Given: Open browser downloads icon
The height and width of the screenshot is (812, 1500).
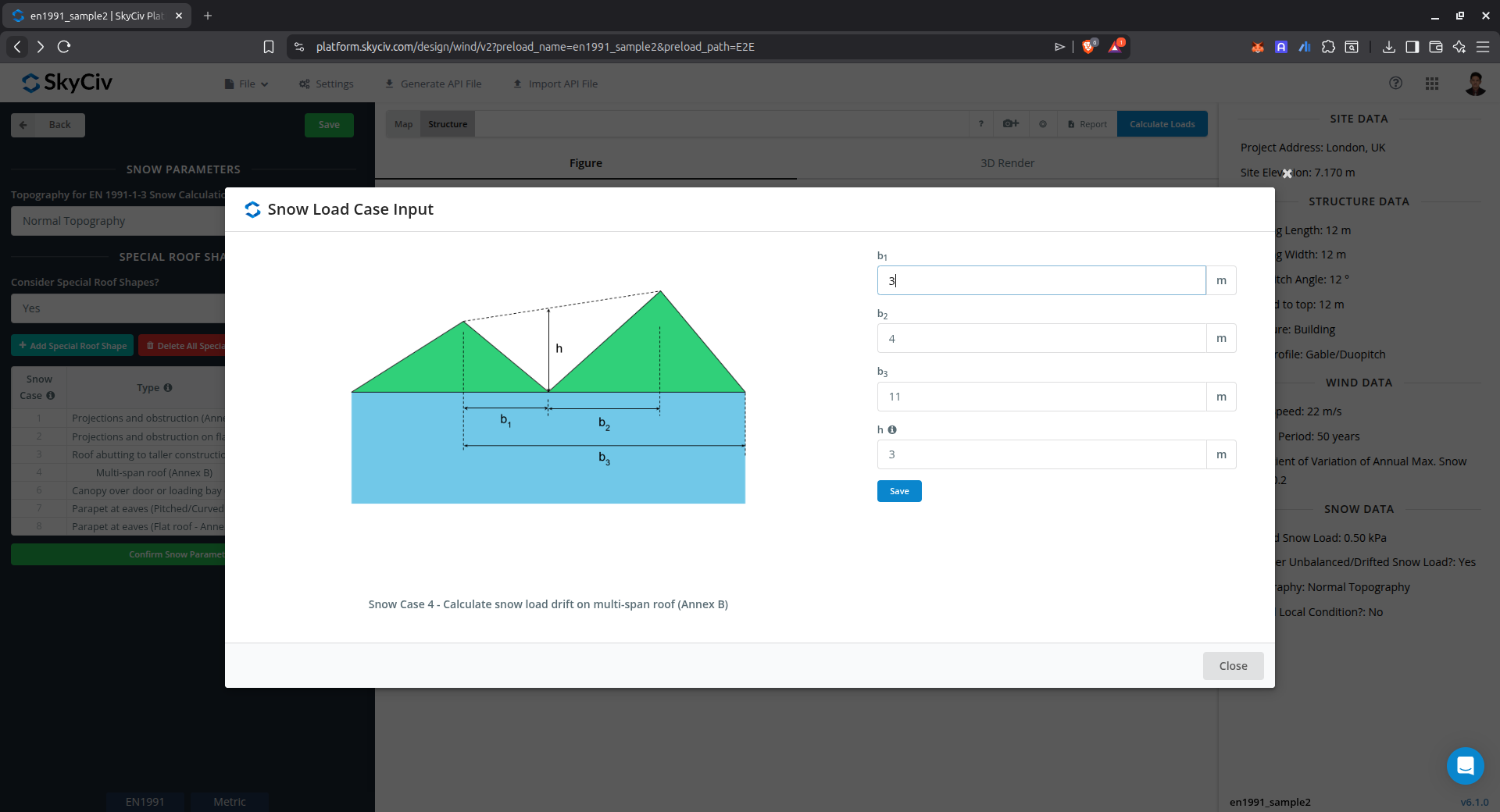Looking at the screenshot, I should pyautogui.click(x=1388, y=47).
